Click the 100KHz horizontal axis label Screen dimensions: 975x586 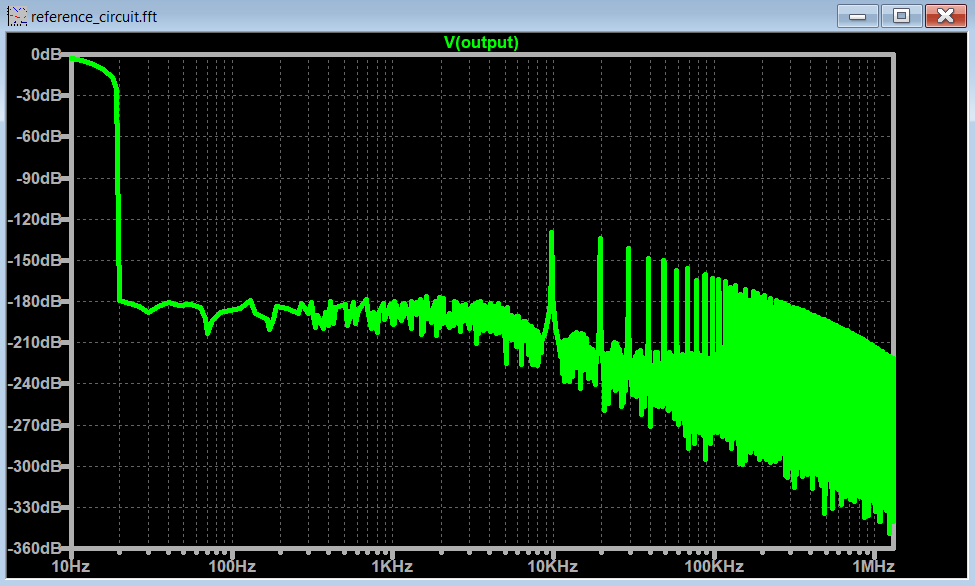click(713, 566)
